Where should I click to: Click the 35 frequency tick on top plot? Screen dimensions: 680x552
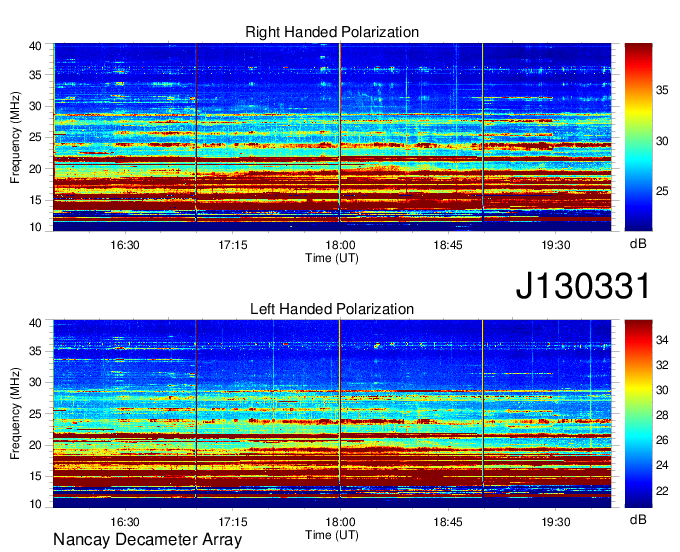point(35,75)
